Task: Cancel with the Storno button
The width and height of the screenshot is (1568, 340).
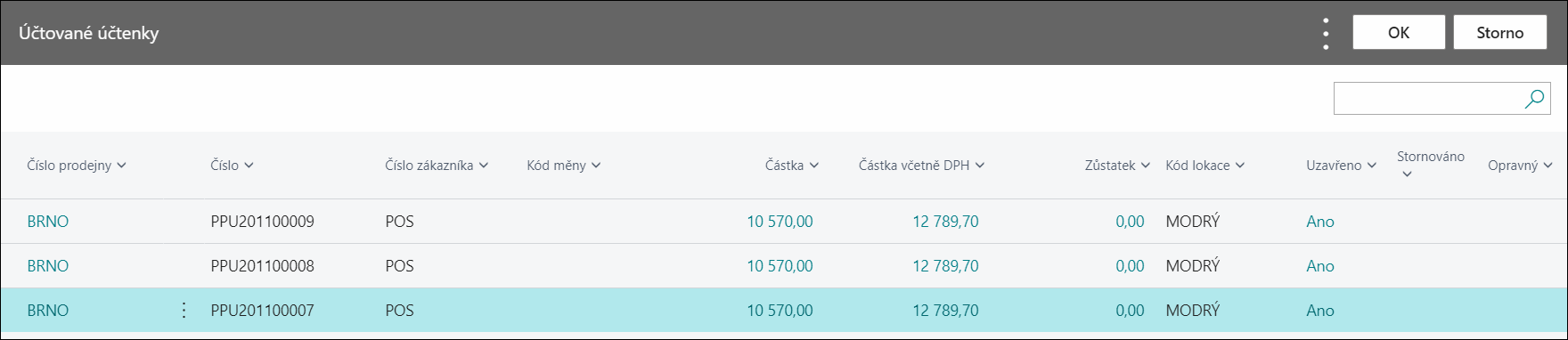Action: (x=1500, y=33)
